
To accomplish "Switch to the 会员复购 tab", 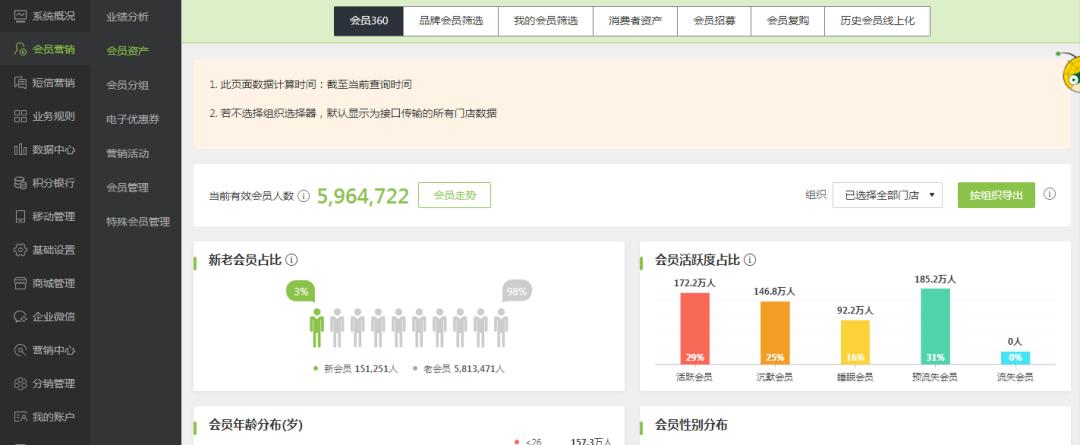I will tap(787, 21).
